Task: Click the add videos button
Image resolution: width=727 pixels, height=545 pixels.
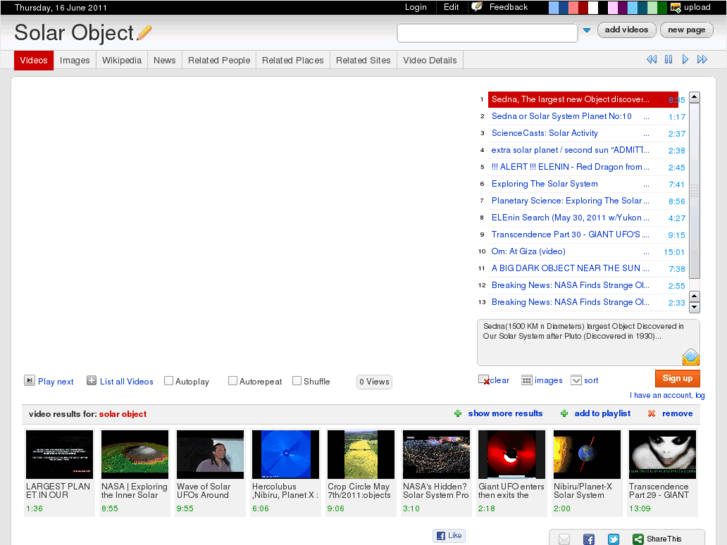Action: pyautogui.click(x=626, y=30)
